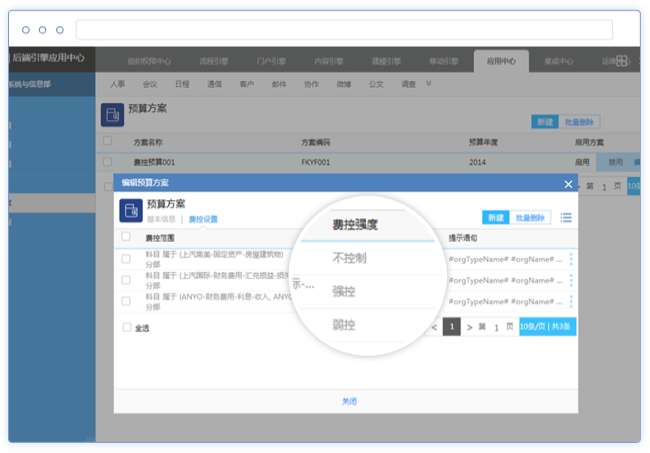The height and width of the screenshot is (453, 650).
Task: Choose 不控制 from the 费控强度 options
Action: click(349, 258)
